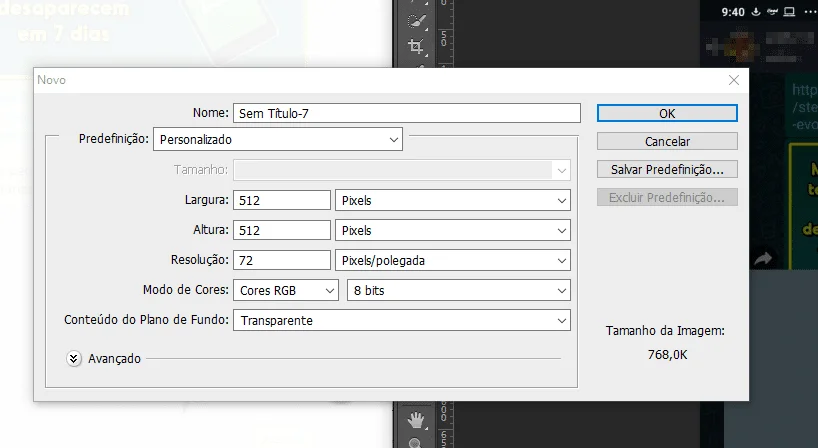The width and height of the screenshot is (818, 448).
Task: Click Salvar Predefinição button
Action: [x=667, y=169]
